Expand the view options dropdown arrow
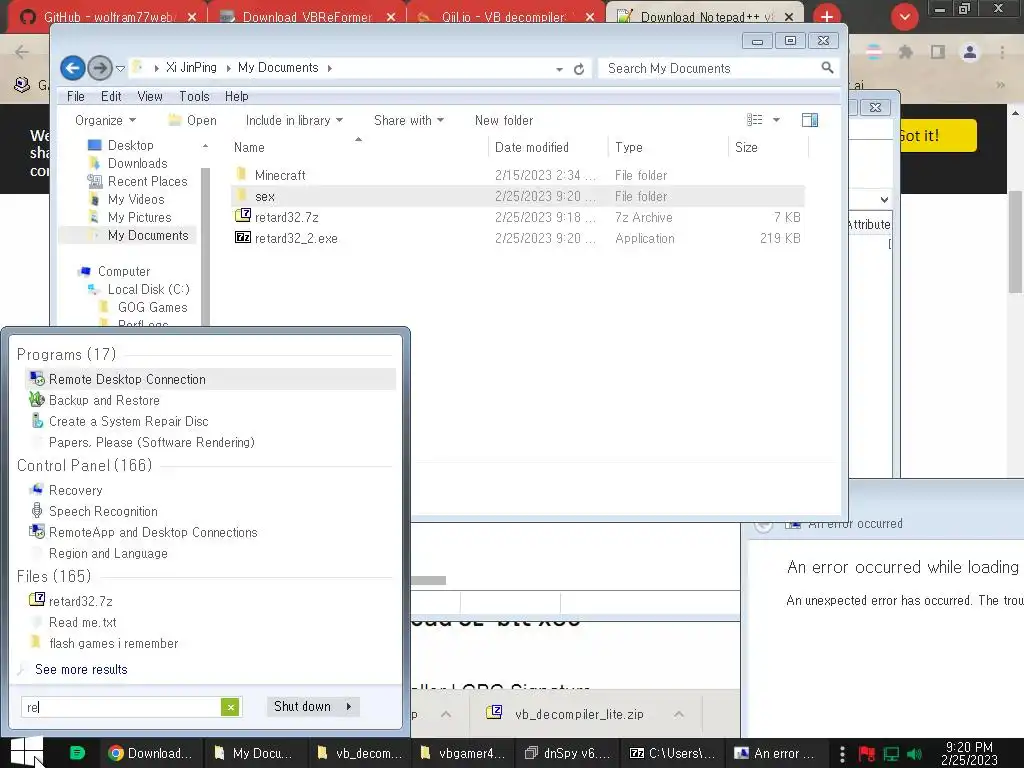Image resolution: width=1024 pixels, height=768 pixels. click(776, 120)
